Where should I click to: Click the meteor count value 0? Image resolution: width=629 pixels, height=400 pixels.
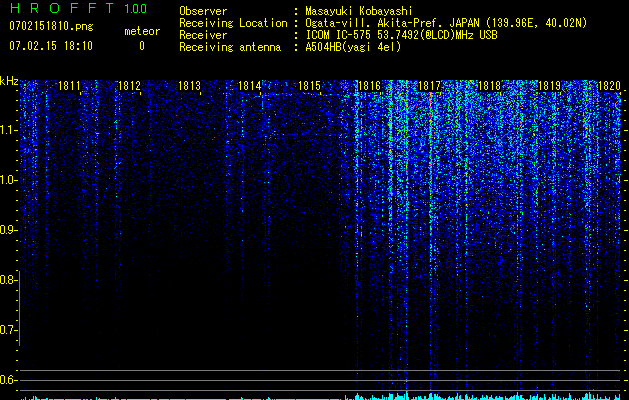coord(142,46)
